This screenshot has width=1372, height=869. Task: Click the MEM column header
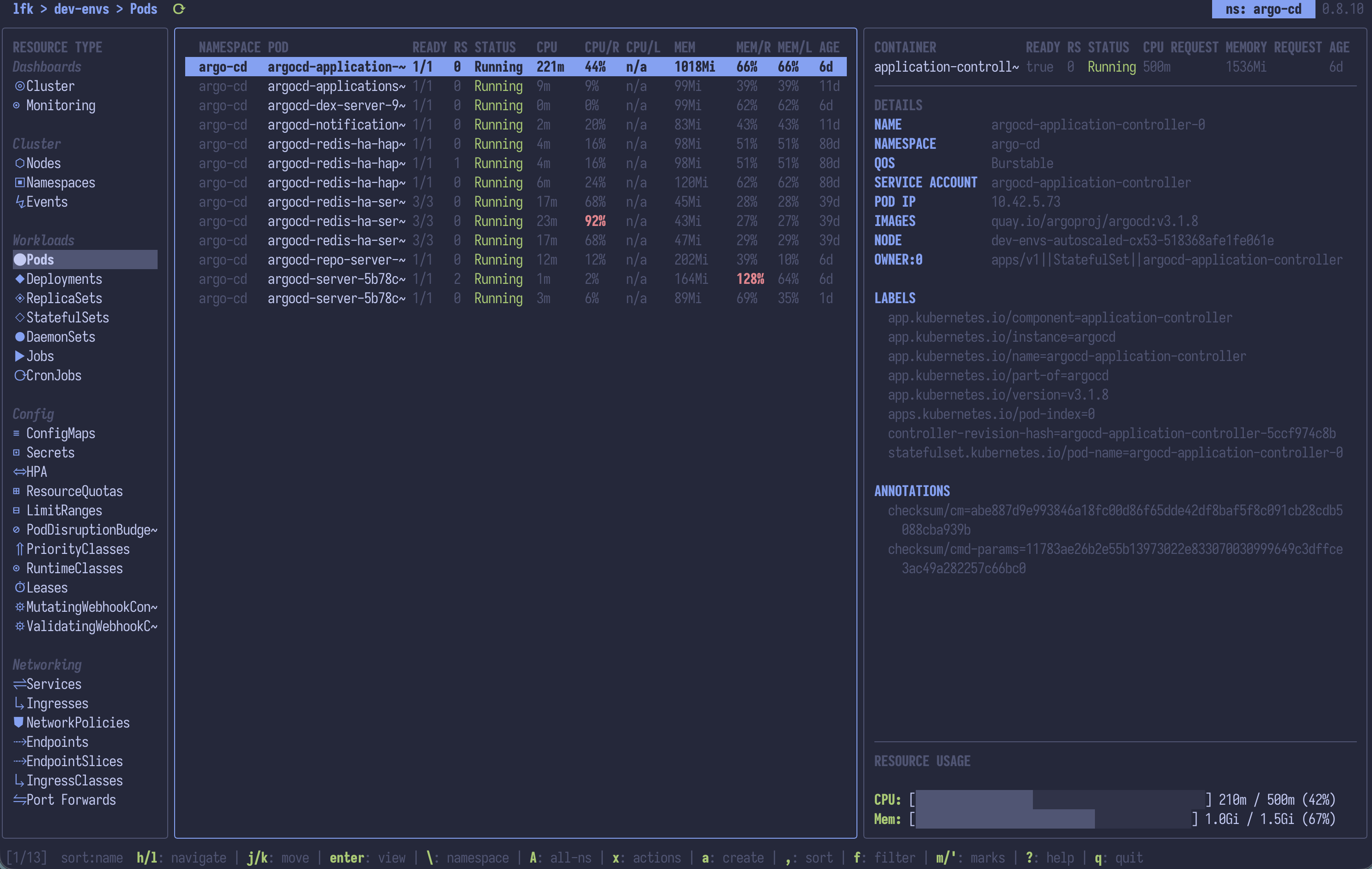[x=684, y=47]
